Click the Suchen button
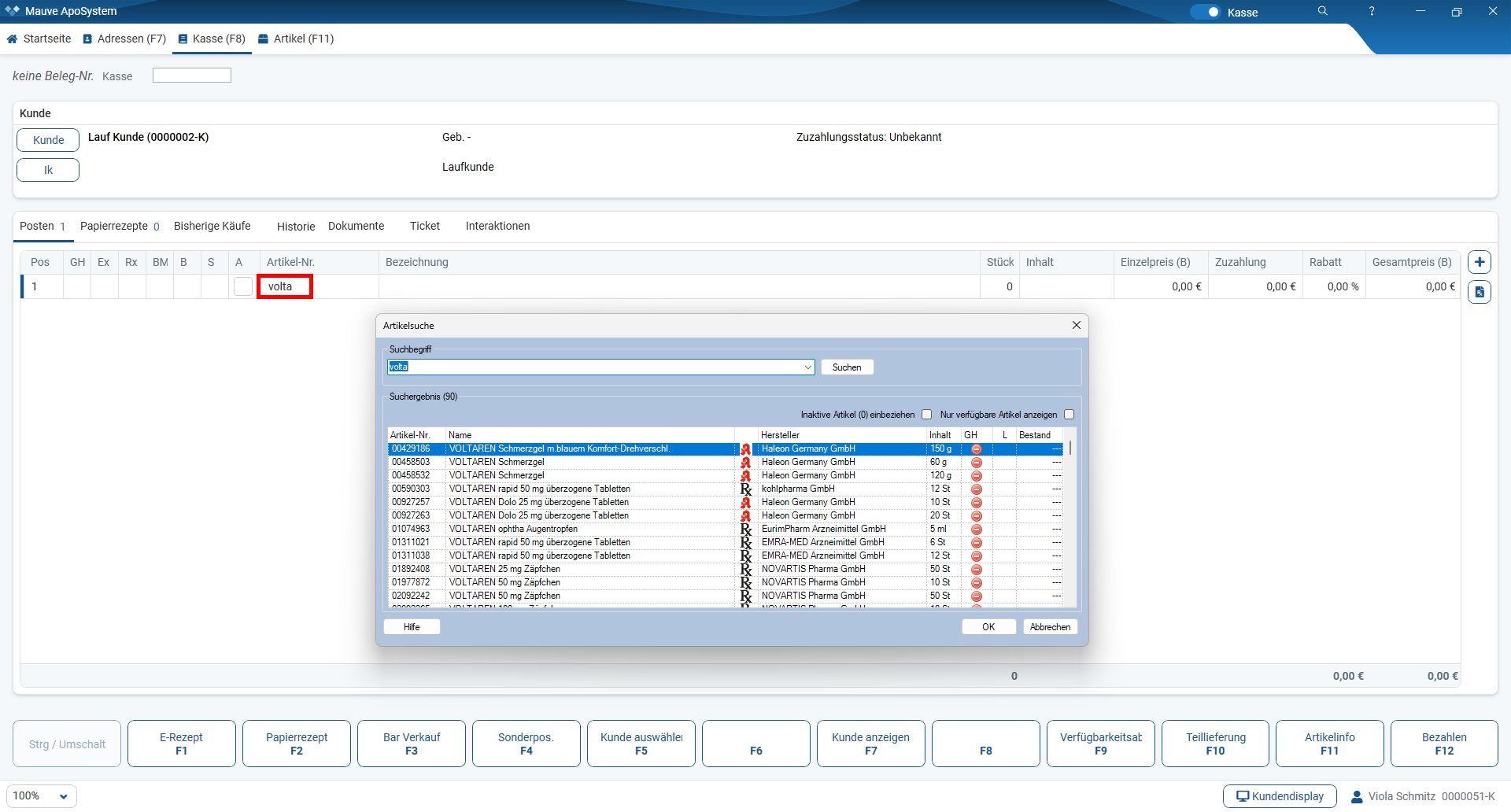Screen dimensions: 1511x812 847,367
